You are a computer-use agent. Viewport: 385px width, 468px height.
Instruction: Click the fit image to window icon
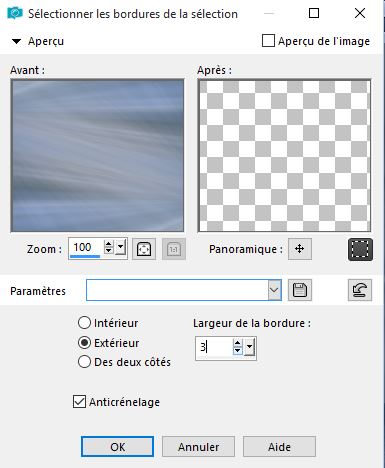tap(144, 249)
